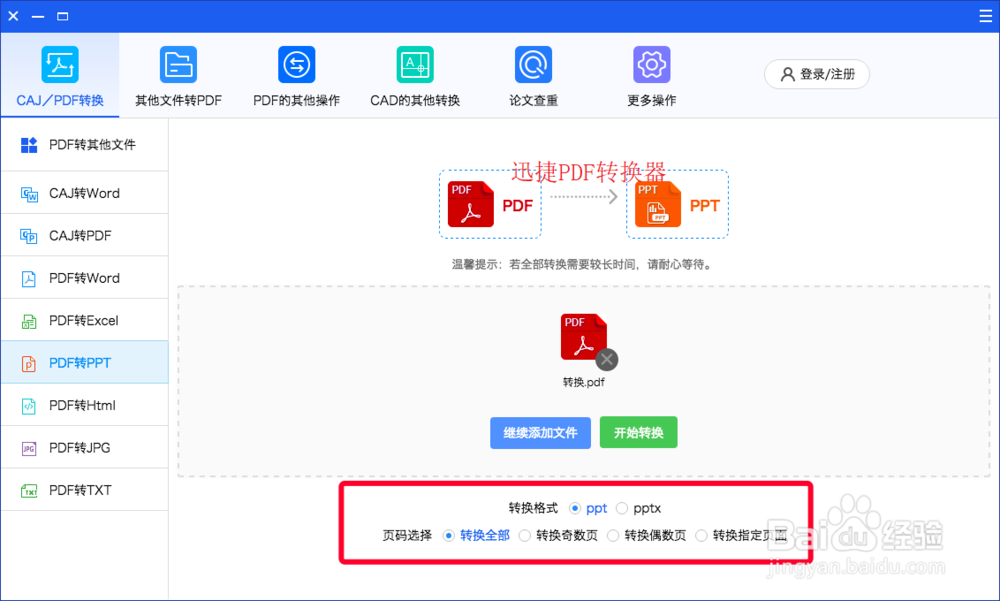The height and width of the screenshot is (601, 1000).
Task: Switch to the CAD的其他转换 tab label
Action: click(415, 100)
